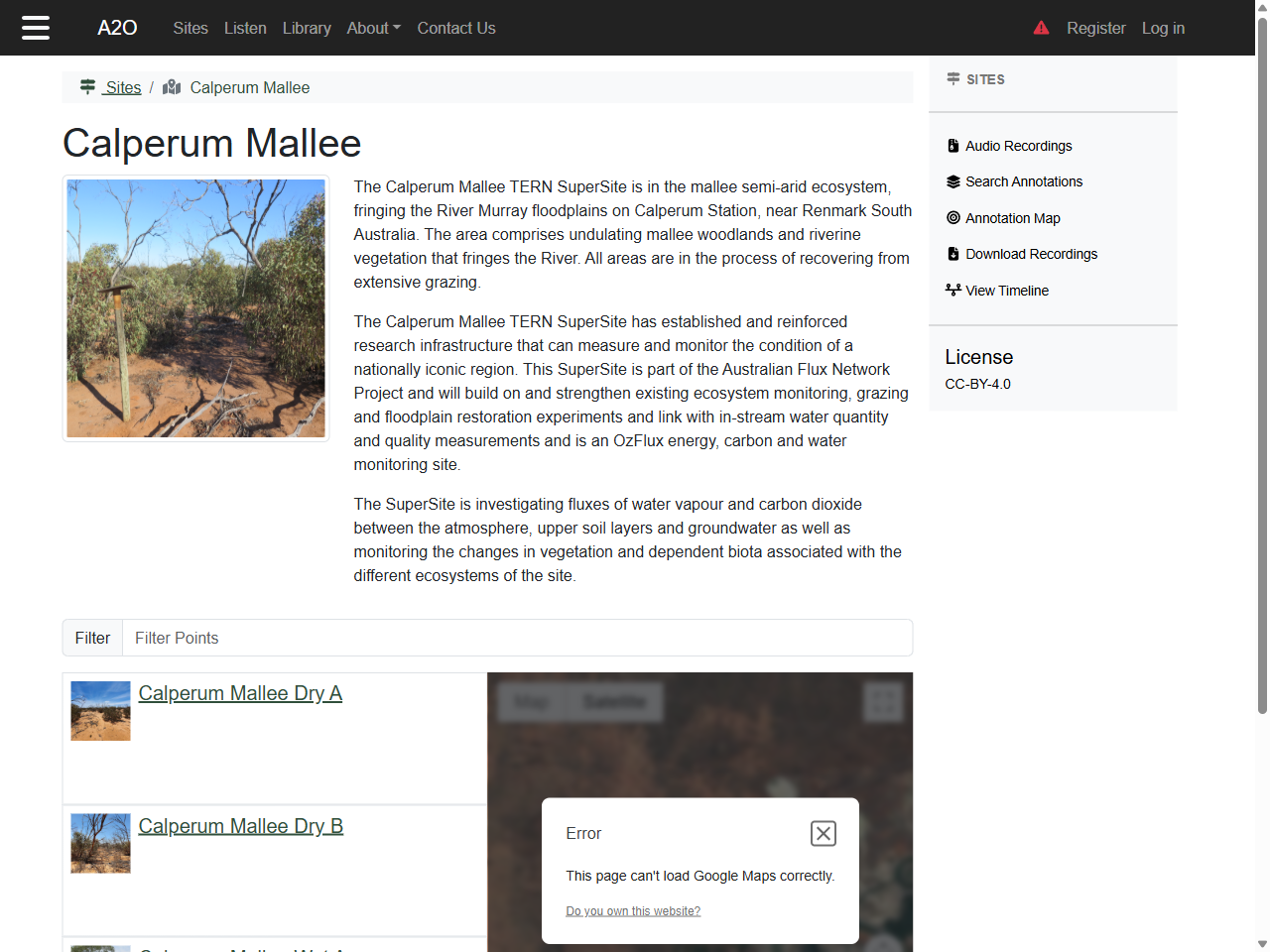Close the Google Maps error dialog

pyautogui.click(x=824, y=834)
